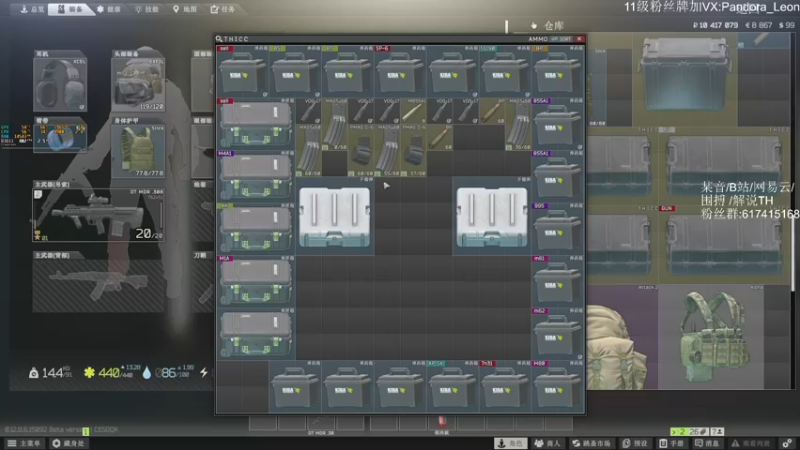Click the sort button in THICC title bar
Image resolution: width=800 pixels, height=450 pixels.
point(561,39)
